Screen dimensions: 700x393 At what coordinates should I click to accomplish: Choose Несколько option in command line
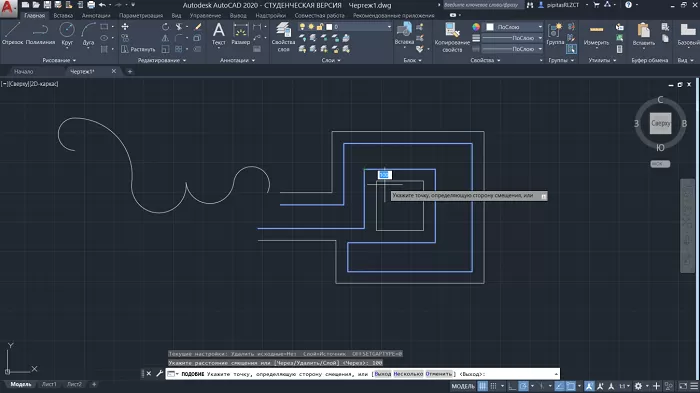[408, 374]
